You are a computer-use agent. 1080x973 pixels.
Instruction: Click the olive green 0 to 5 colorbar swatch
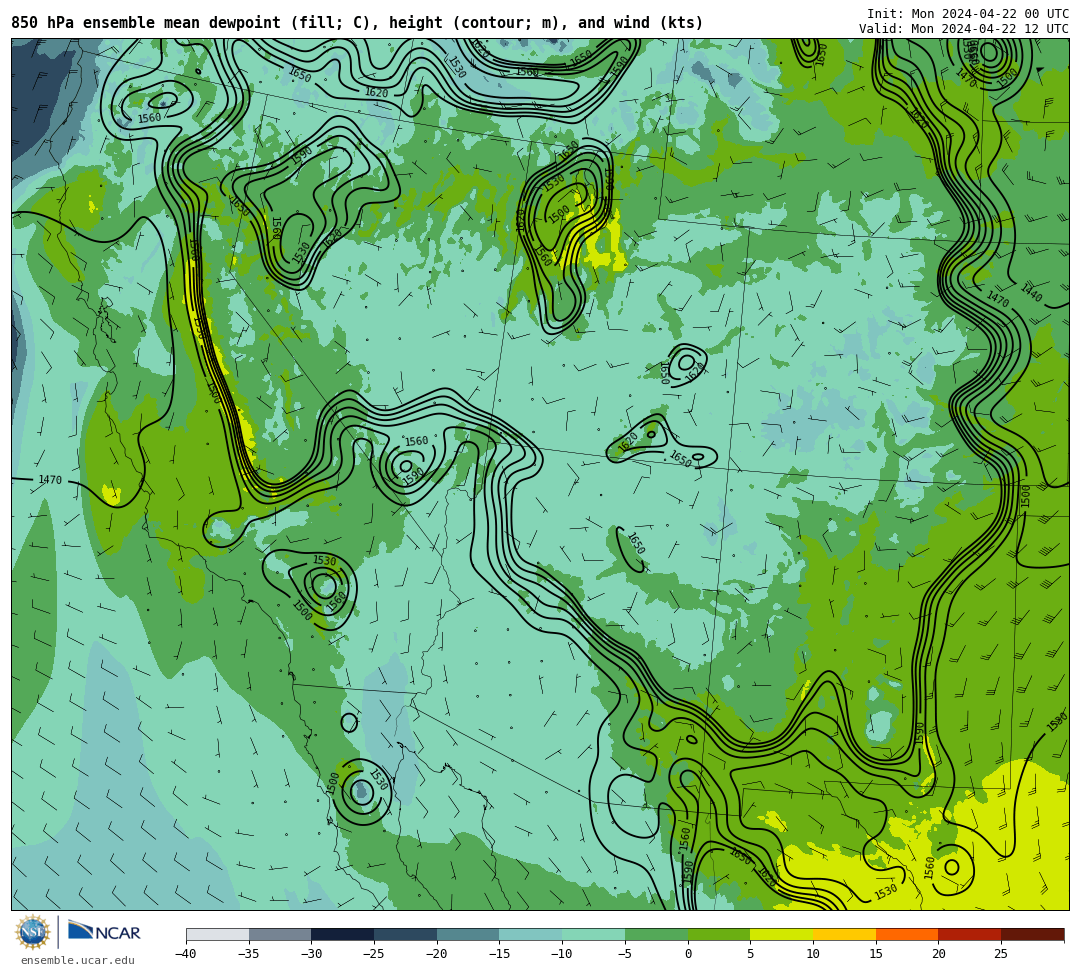[719, 934]
